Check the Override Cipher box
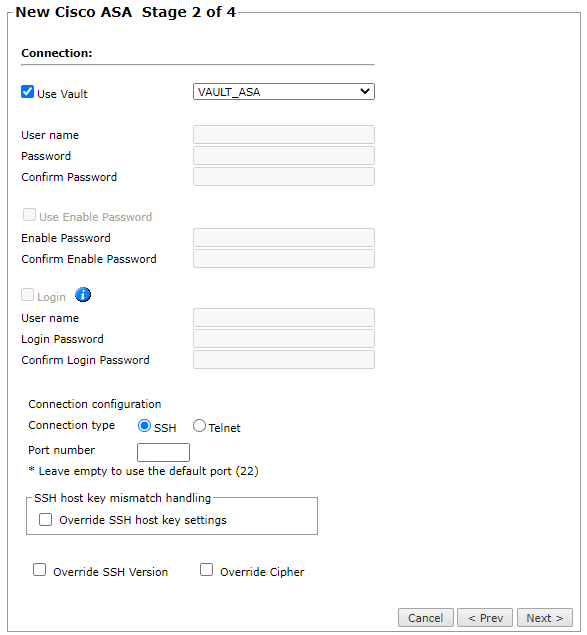 [207, 570]
